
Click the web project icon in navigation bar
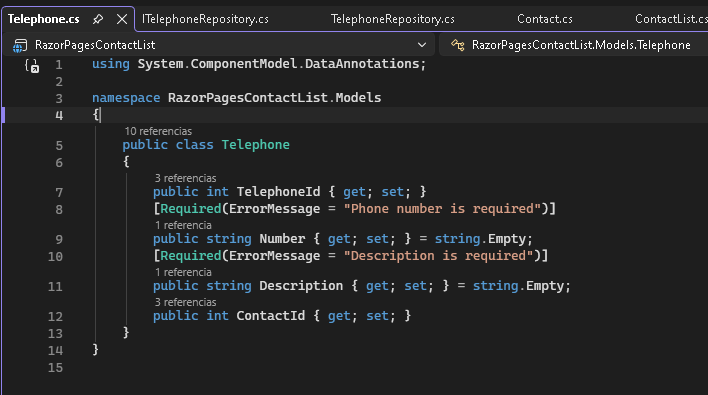click(20, 45)
